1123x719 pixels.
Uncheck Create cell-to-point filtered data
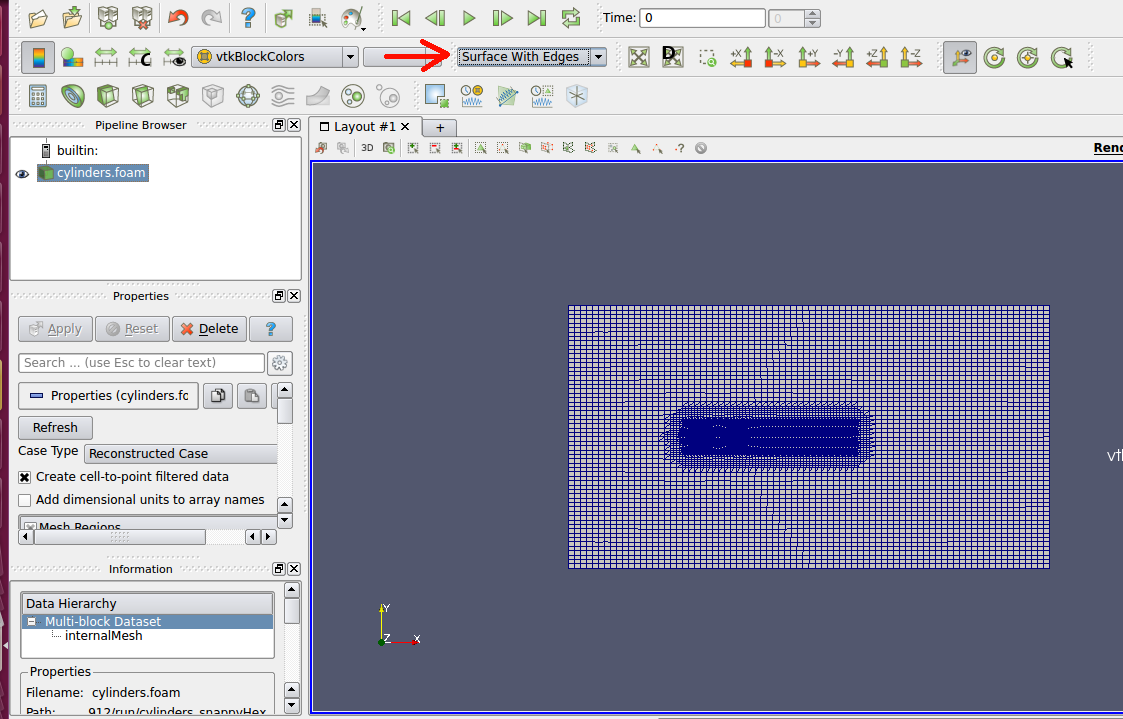tap(24, 477)
